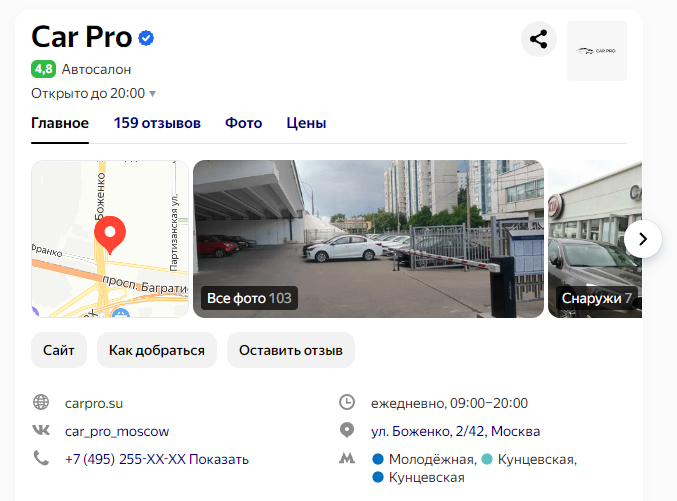This screenshot has height=501, width=677.
Task: Click the globe website icon
Action: point(41,403)
